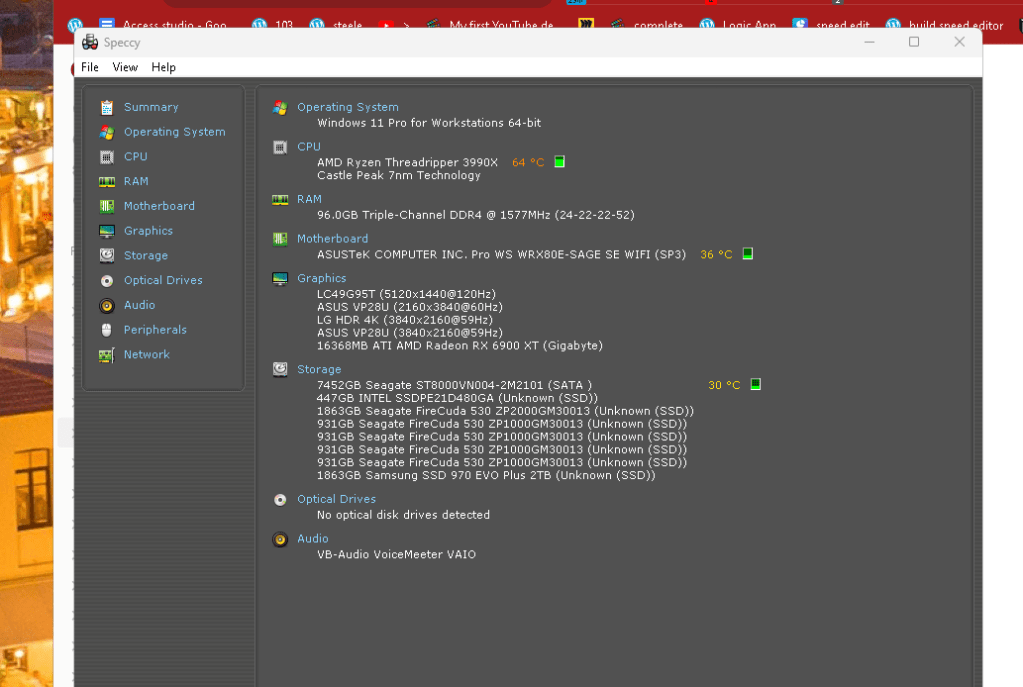
Task: Click the Storage disk icon in summary pane
Action: point(280,369)
